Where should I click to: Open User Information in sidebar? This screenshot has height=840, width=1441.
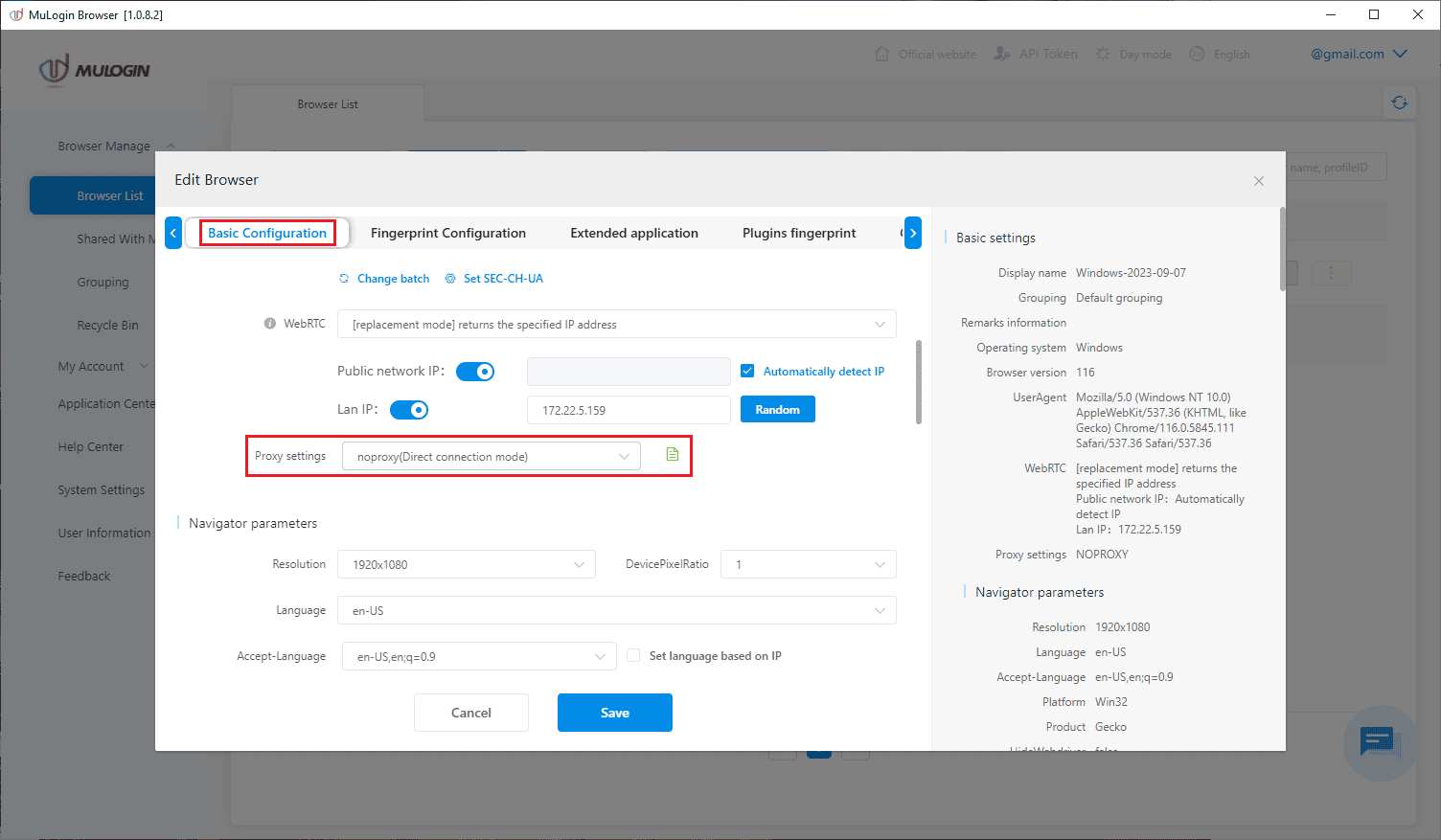pos(104,534)
